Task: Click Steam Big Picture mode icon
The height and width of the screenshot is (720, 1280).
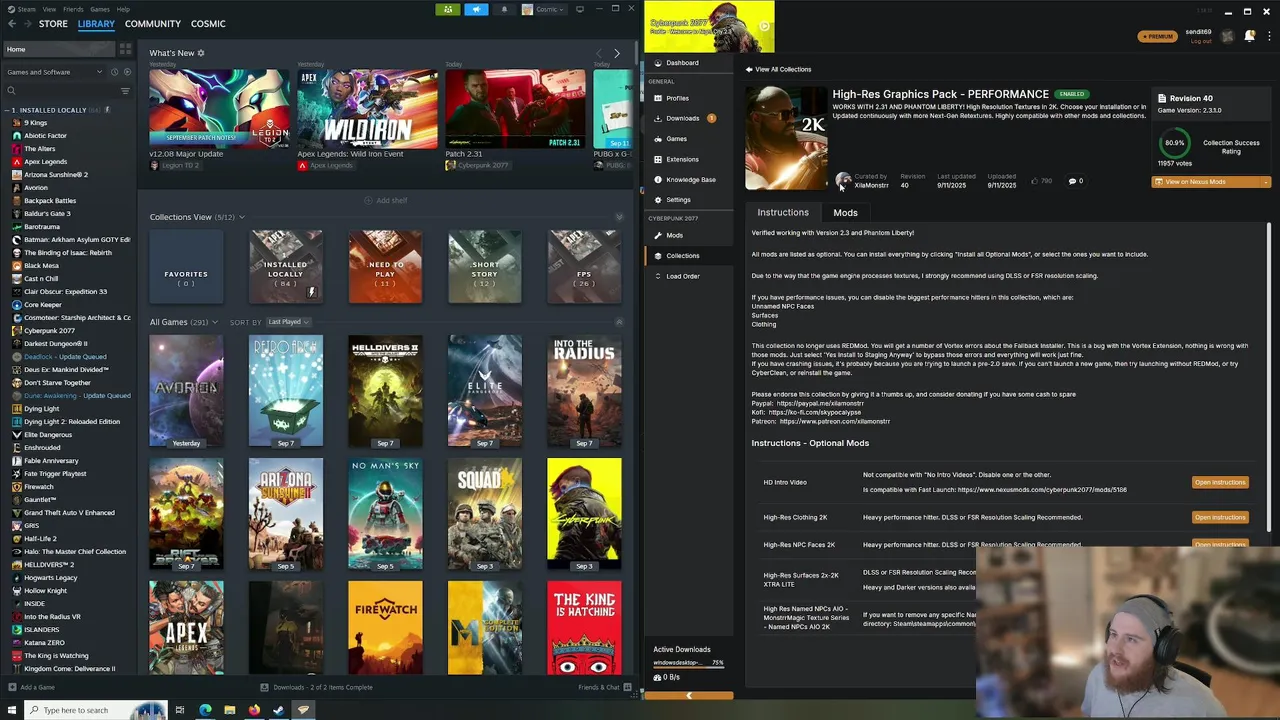Action: pyautogui.click(x=580, y=9)
